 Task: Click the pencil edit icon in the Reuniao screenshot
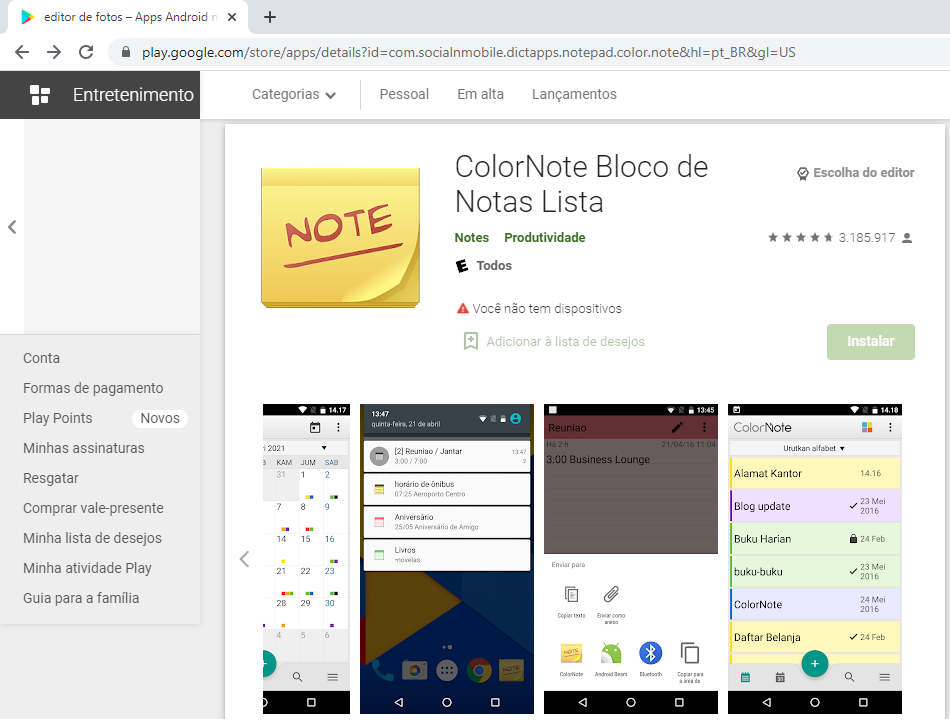(677, 427)
